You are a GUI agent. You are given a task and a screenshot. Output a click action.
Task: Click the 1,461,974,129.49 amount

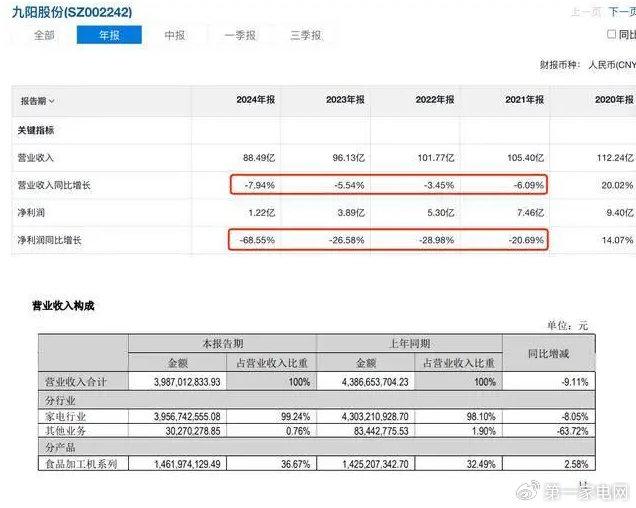(187, 464)
